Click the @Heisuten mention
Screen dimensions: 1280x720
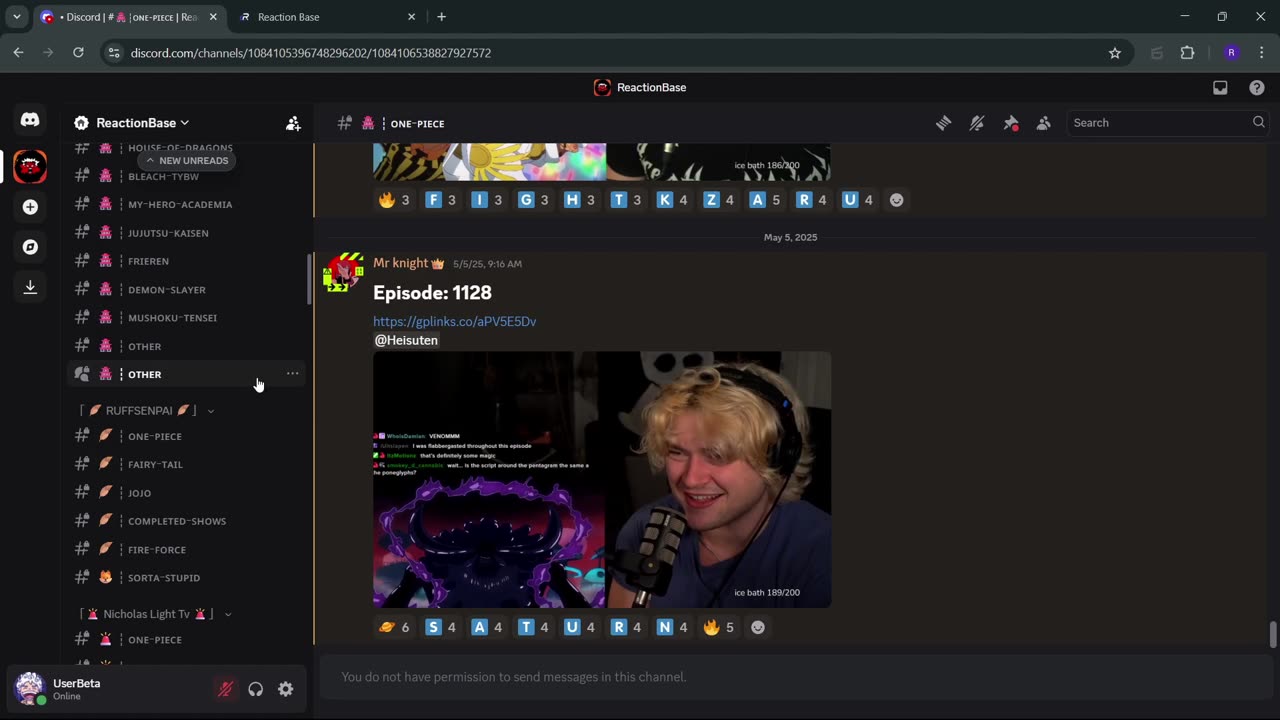pos(406,340)
